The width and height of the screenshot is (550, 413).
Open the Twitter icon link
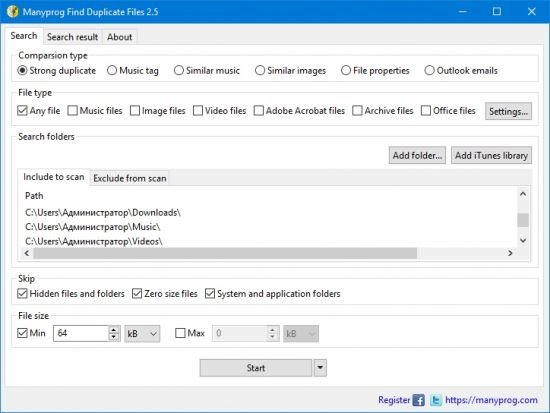436,400
